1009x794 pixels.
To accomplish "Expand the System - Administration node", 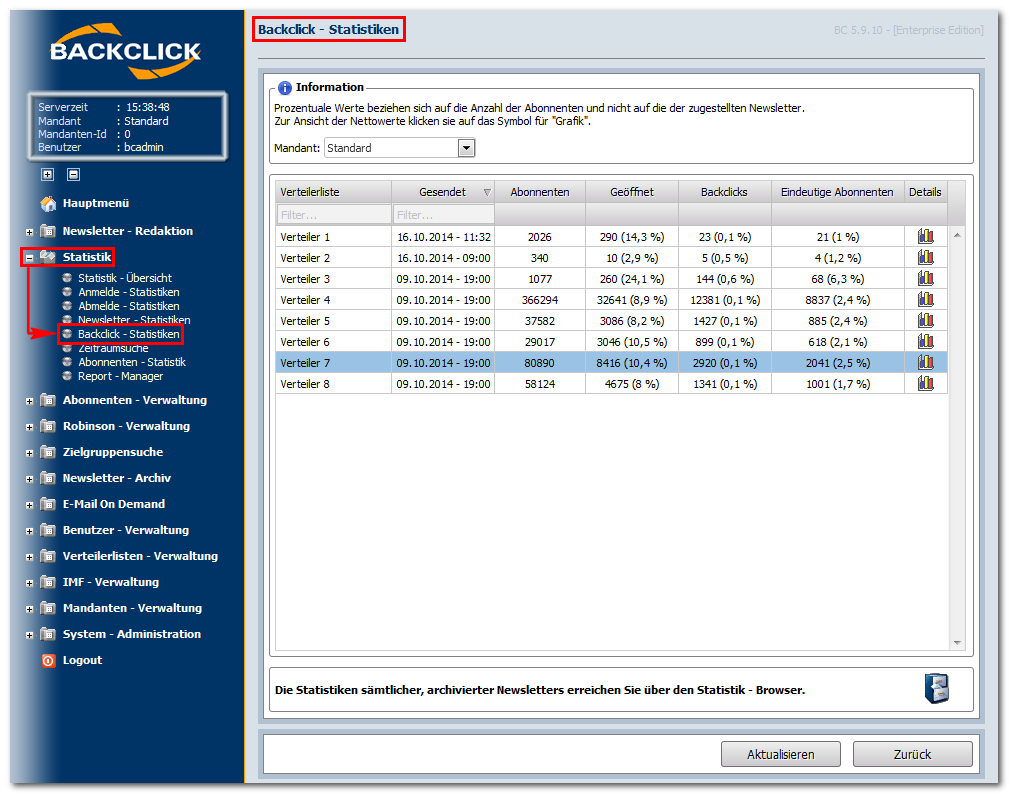I will [x=29, y=635].
